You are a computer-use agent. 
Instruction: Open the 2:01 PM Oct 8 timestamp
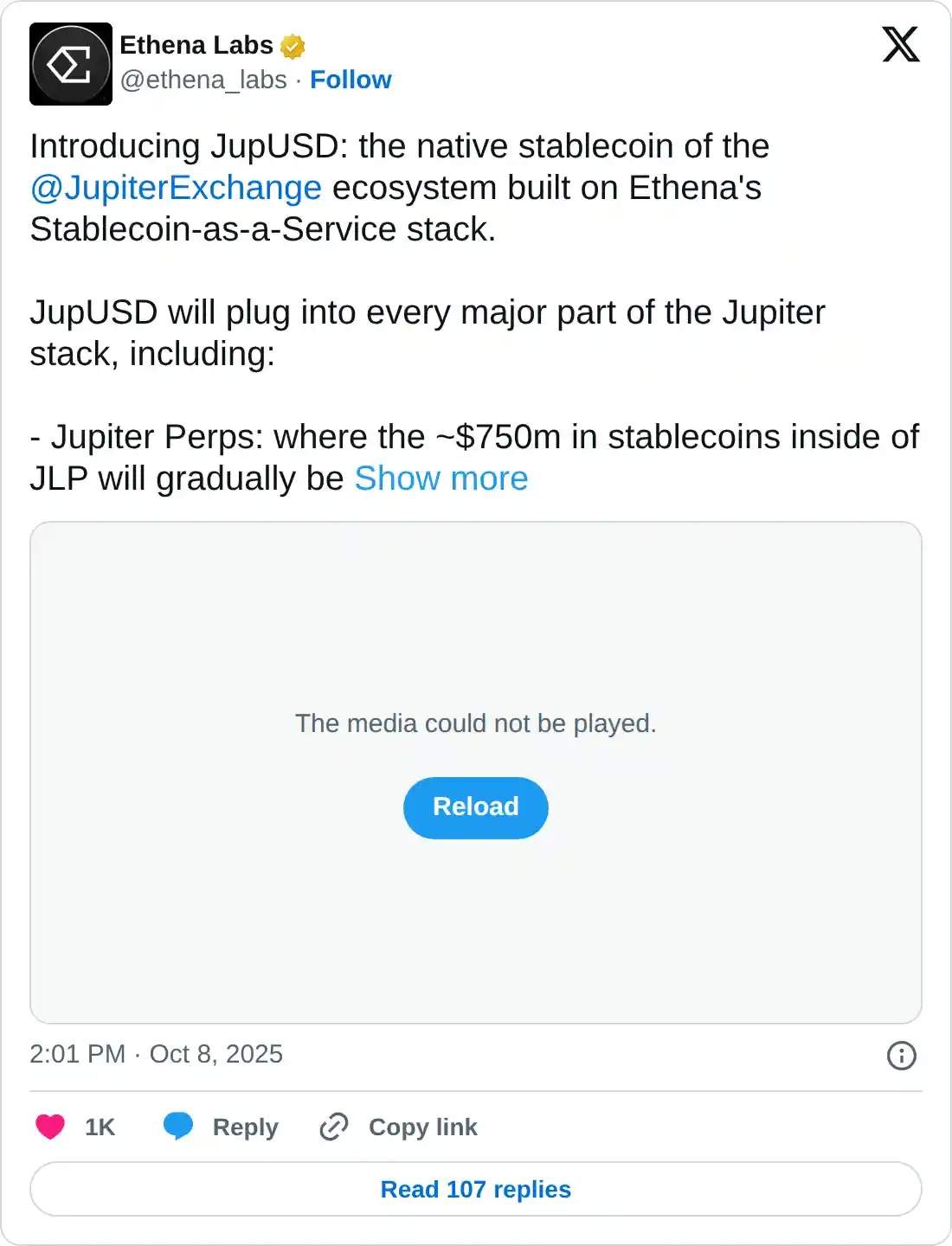coord(156,1054)
